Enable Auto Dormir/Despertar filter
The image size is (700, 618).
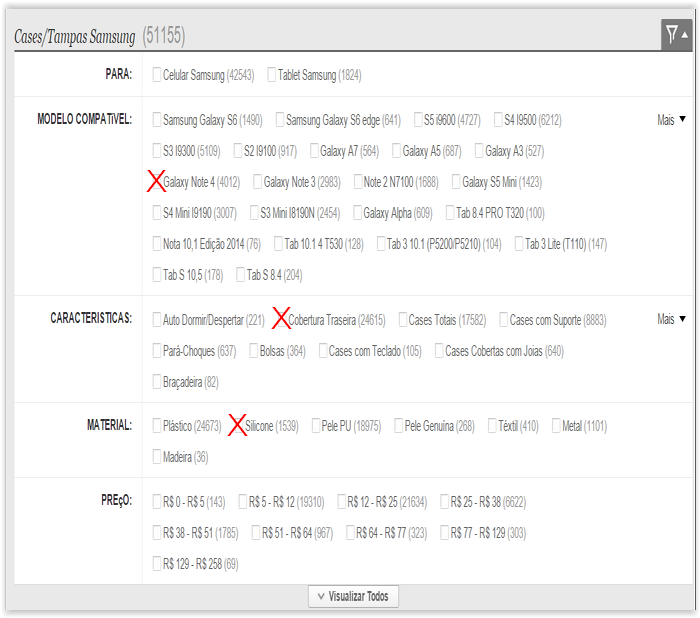pyautogui.click(x=157, y=320)
